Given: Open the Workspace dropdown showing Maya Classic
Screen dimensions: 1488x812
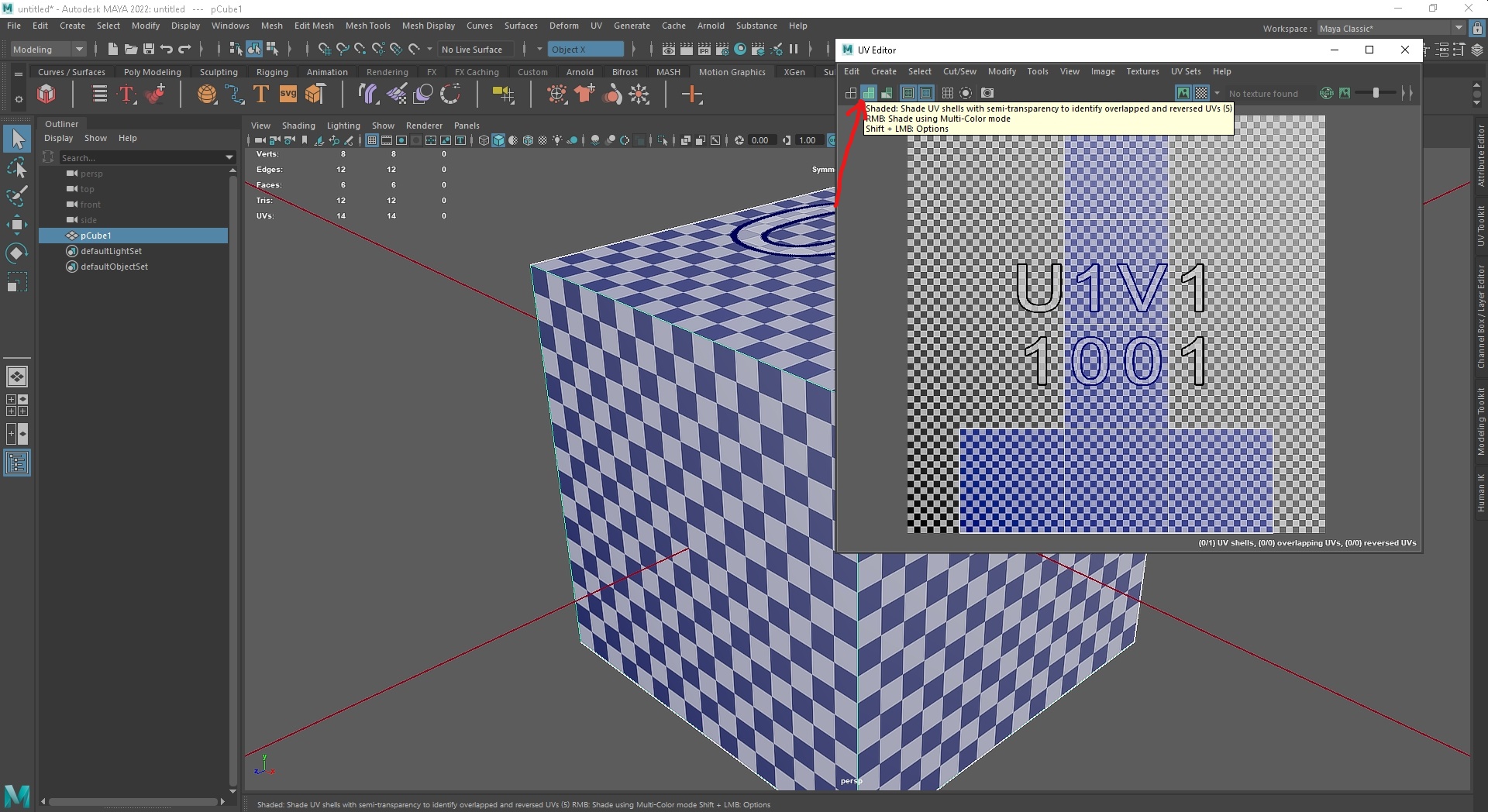Looking at the screenshot, I should point(1459,28).
